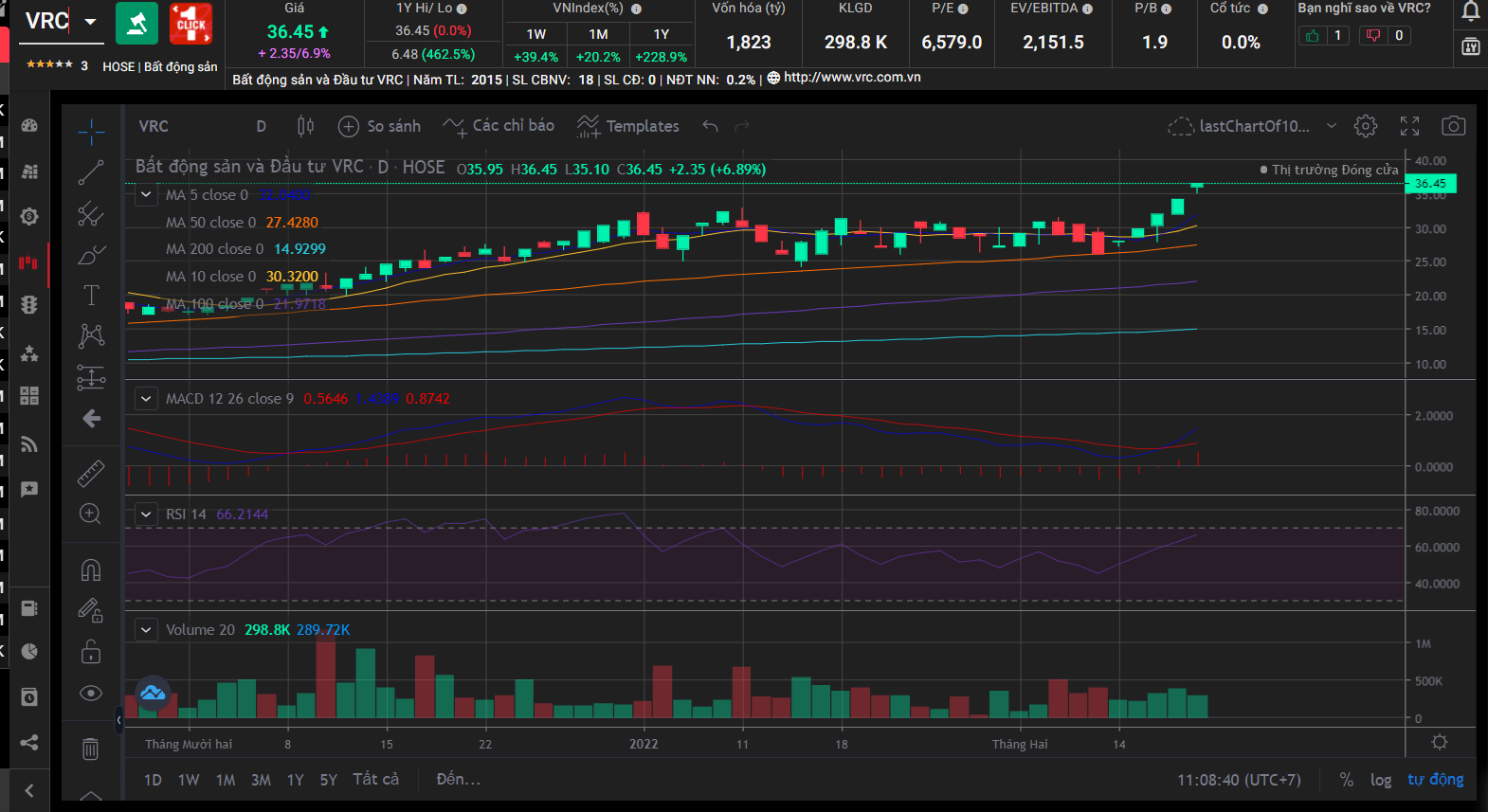The image size is (1488, 812).
Task: Activate the zoom in tool
Action: pyautogui.click(x=91, y=514)
